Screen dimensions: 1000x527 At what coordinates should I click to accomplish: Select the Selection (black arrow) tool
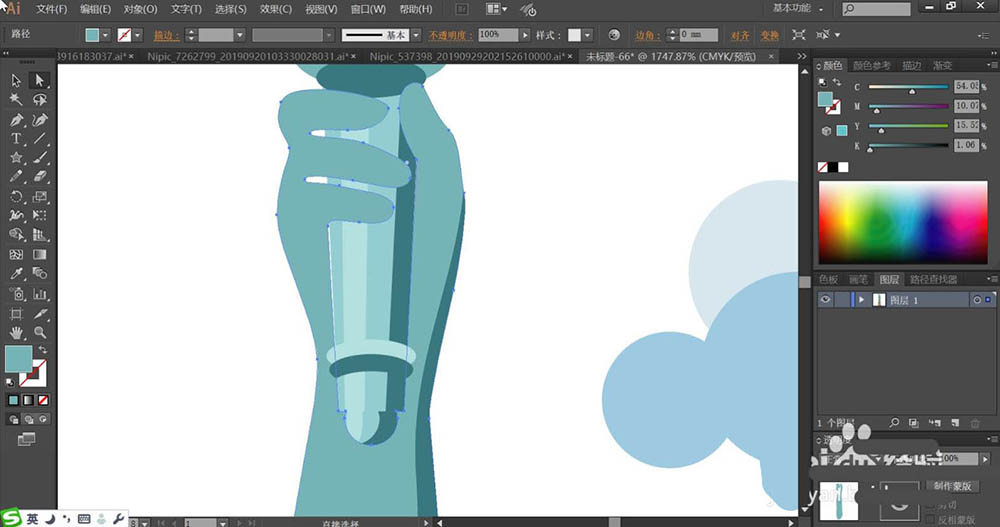17,80
